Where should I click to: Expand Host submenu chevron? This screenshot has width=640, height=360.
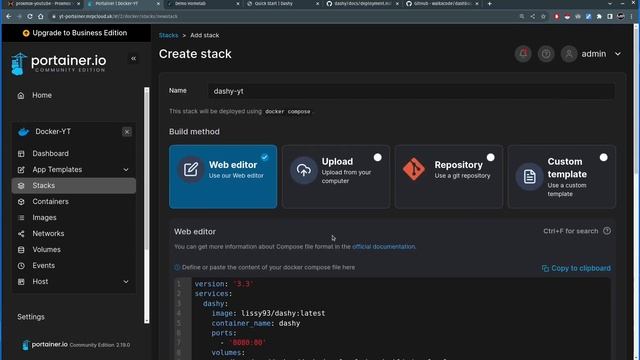pyautogui.click(x=126, y=282)
